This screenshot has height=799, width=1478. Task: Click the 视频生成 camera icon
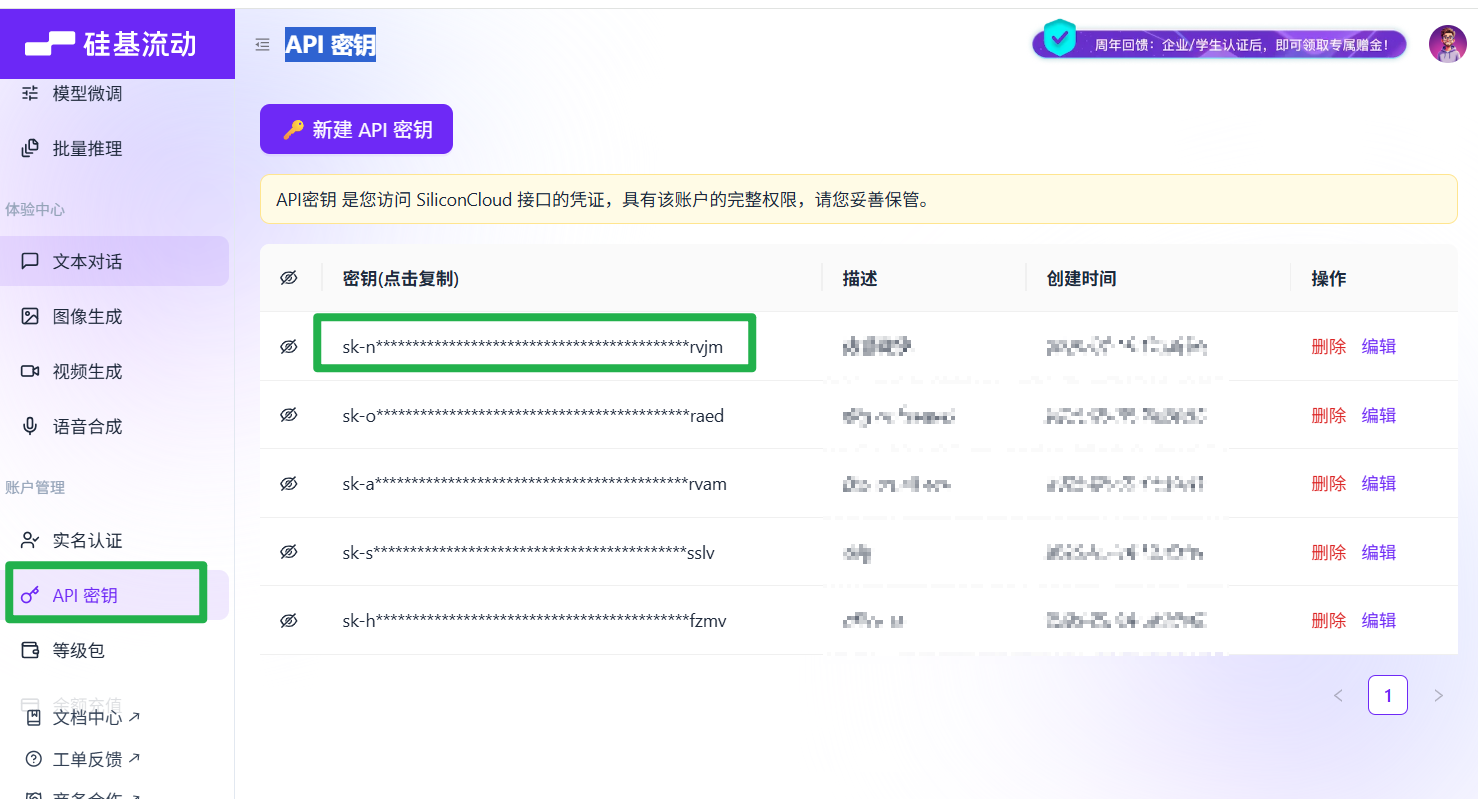coord(31,371)
